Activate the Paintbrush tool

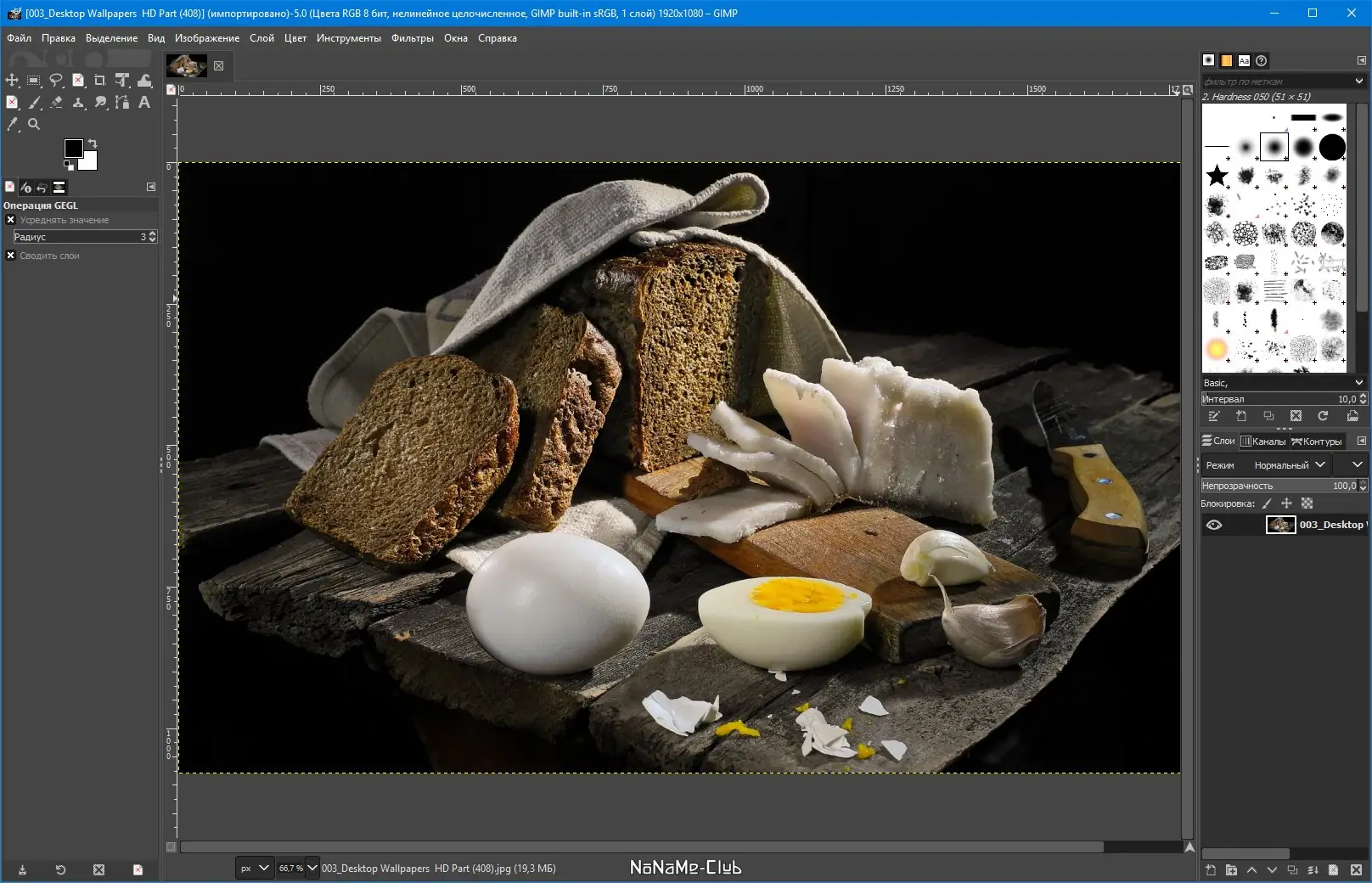35,102
